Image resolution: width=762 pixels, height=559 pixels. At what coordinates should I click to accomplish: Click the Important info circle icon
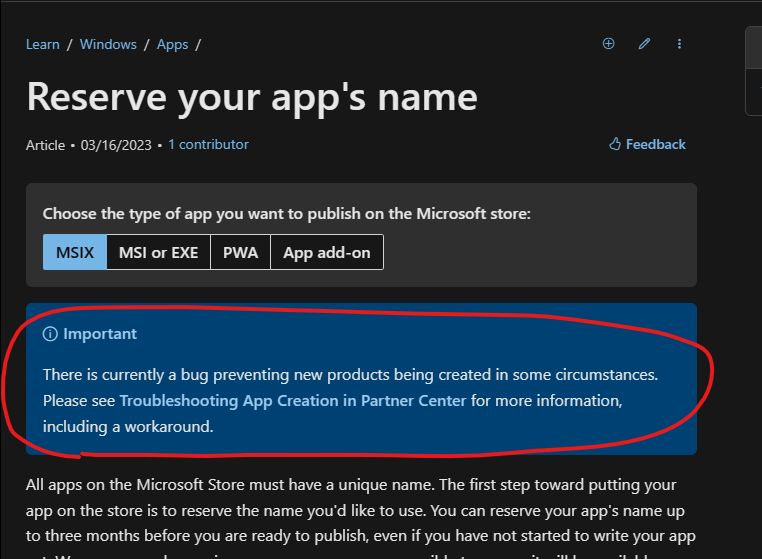[x=50, y=334]
